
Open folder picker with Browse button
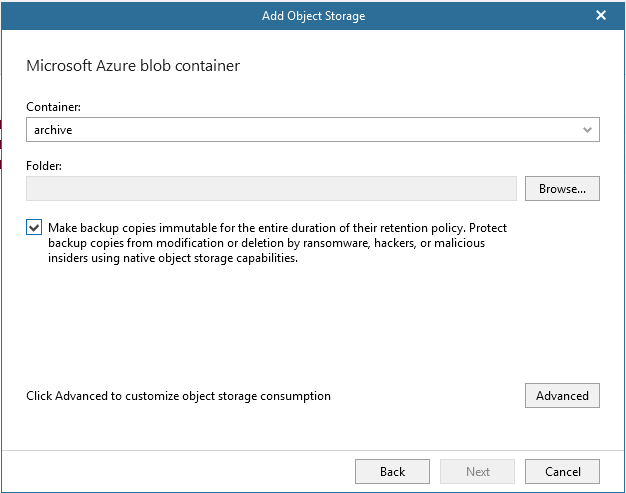(562, 188)
